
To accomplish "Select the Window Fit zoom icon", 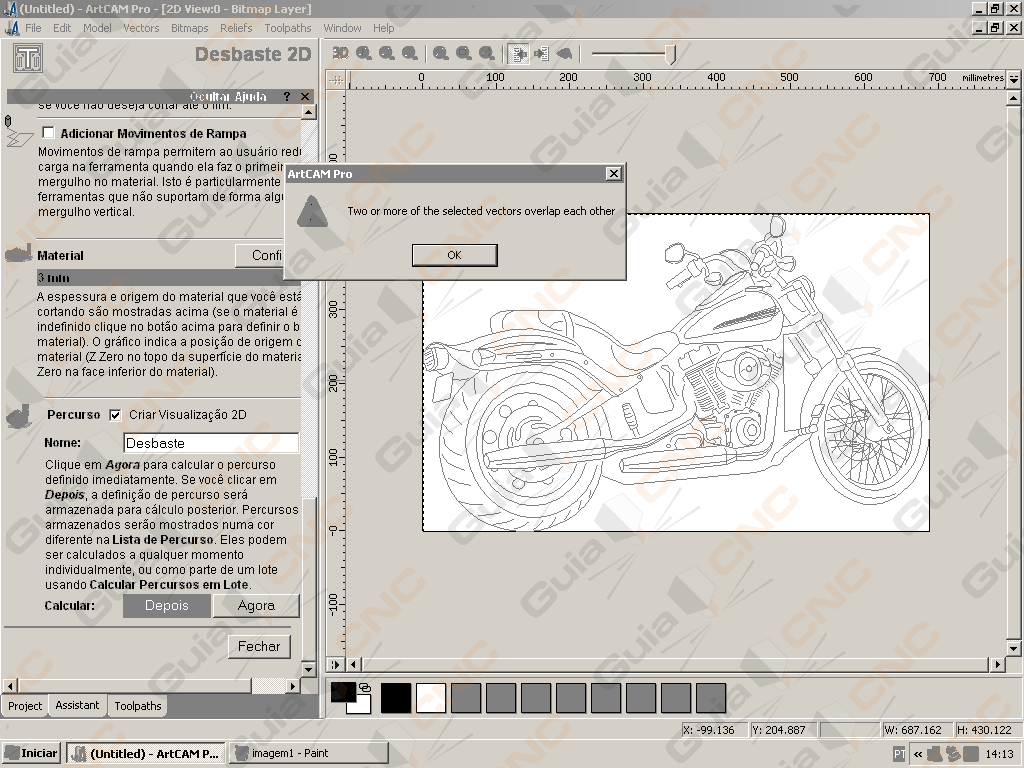I will [464, 54].
